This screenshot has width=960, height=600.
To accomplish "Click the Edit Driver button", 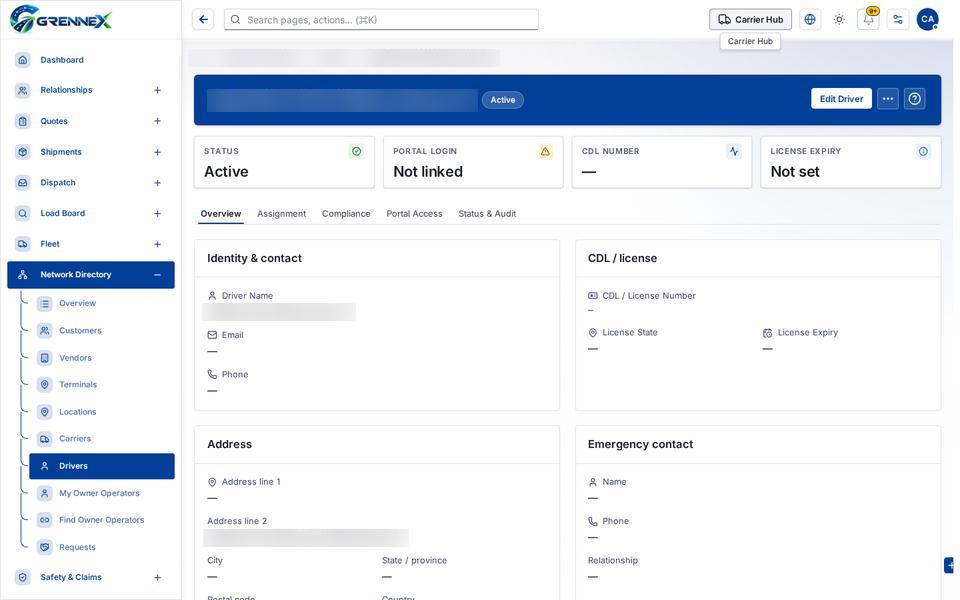I will 841,99.
